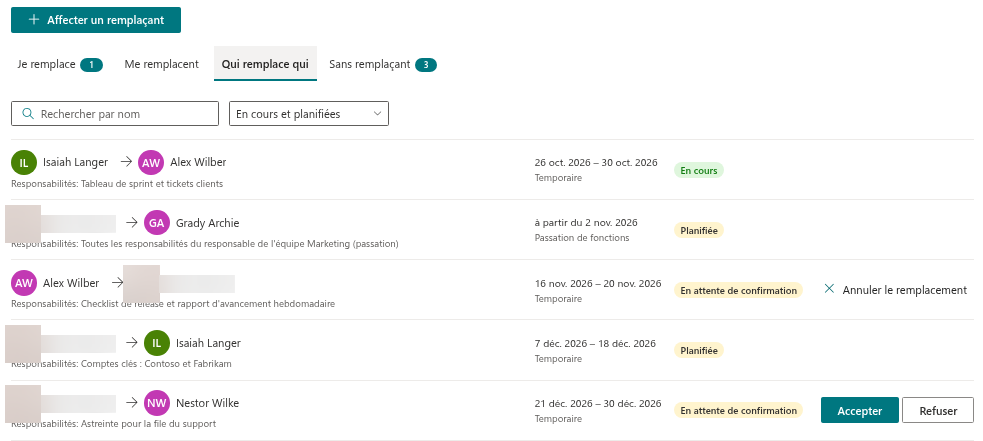Click the Planifiée badge in Grady Archie row
983x441 pixels.
tap(699, 230)
